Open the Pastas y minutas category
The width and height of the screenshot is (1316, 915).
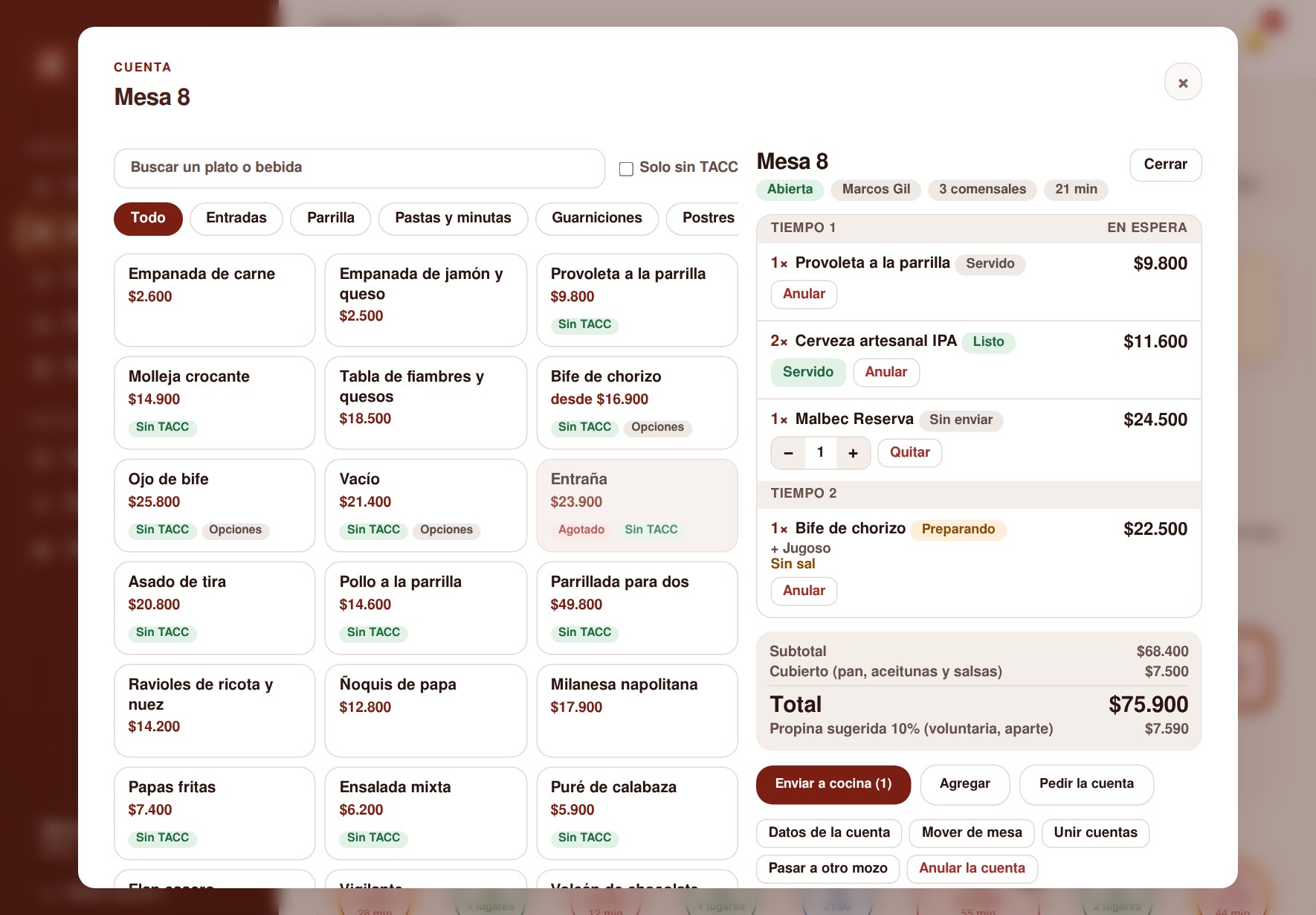[453, 219]
